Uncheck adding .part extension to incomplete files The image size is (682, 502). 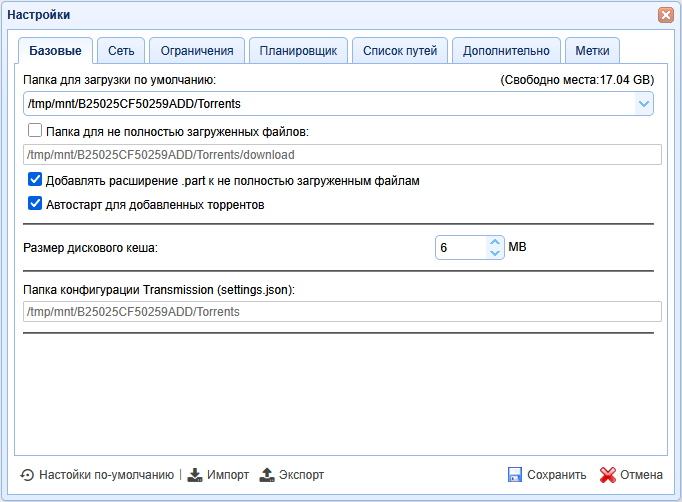tap(36, 181)
